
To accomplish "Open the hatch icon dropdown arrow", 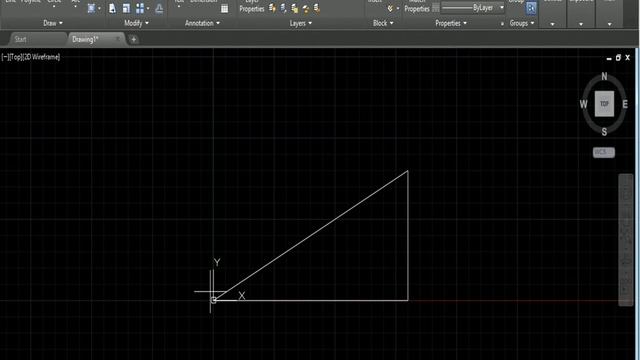I will (99, 8).
